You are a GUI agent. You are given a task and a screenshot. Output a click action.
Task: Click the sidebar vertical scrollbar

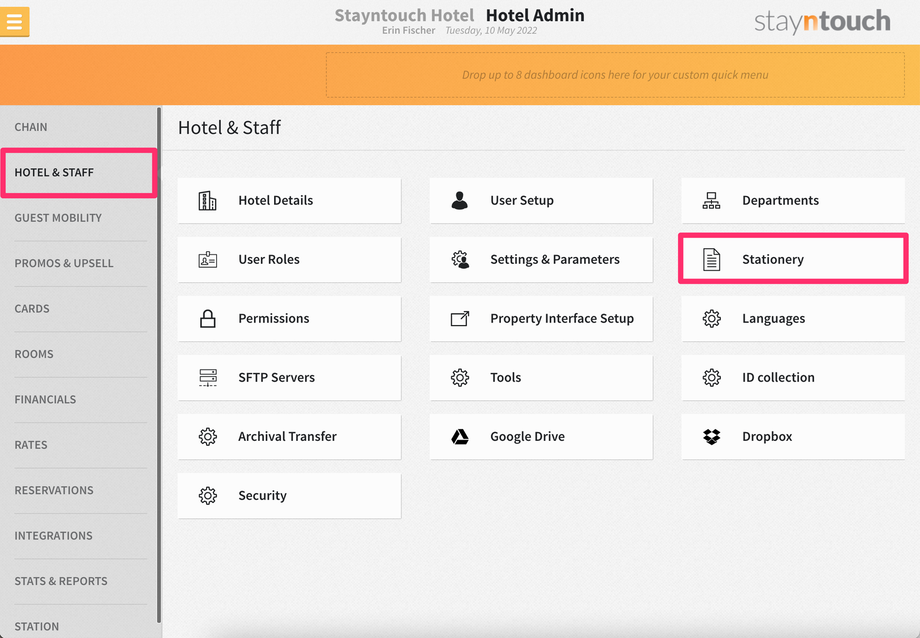pos(158,365)
